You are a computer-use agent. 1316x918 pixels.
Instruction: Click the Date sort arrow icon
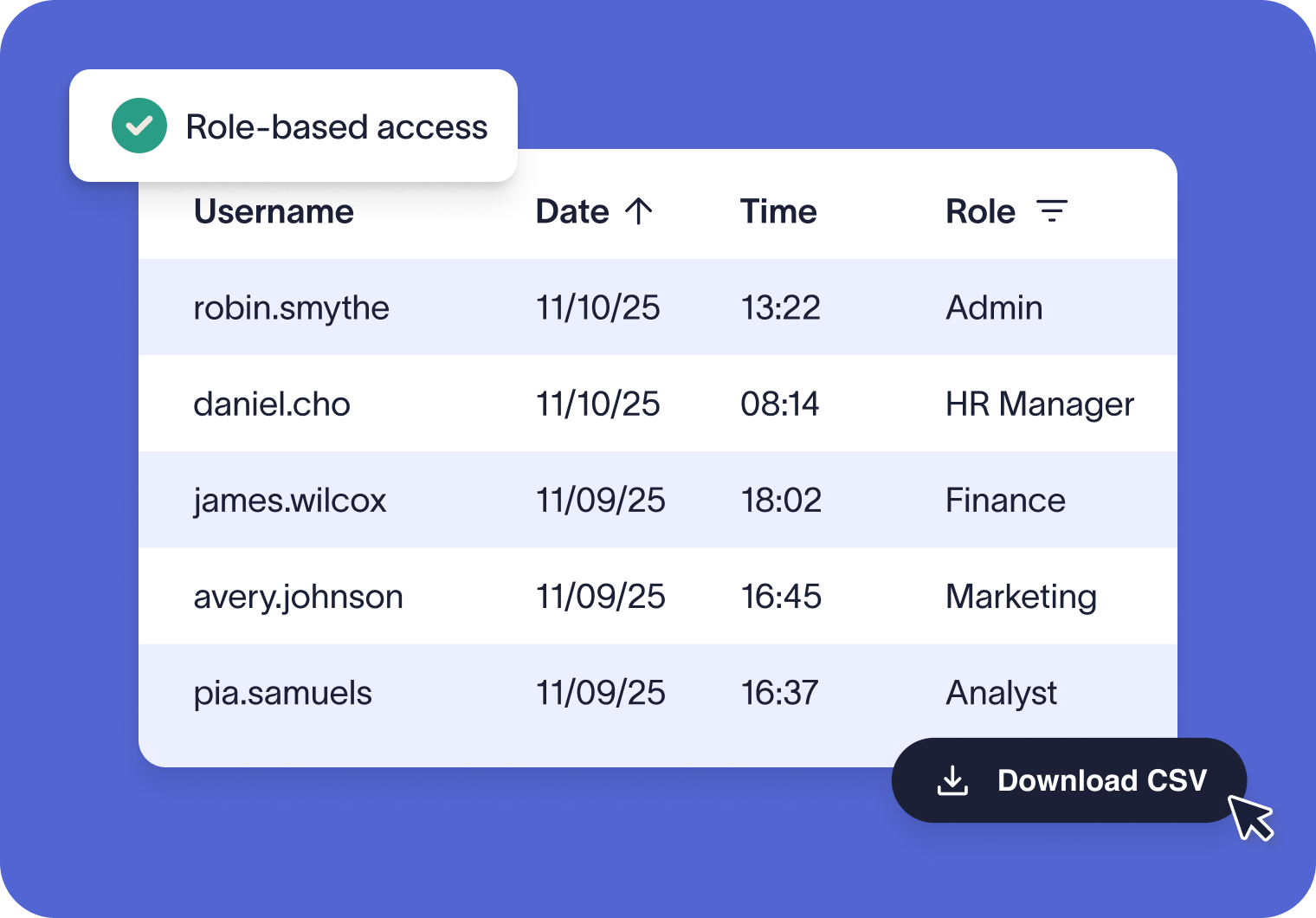(x=639, y=211)
